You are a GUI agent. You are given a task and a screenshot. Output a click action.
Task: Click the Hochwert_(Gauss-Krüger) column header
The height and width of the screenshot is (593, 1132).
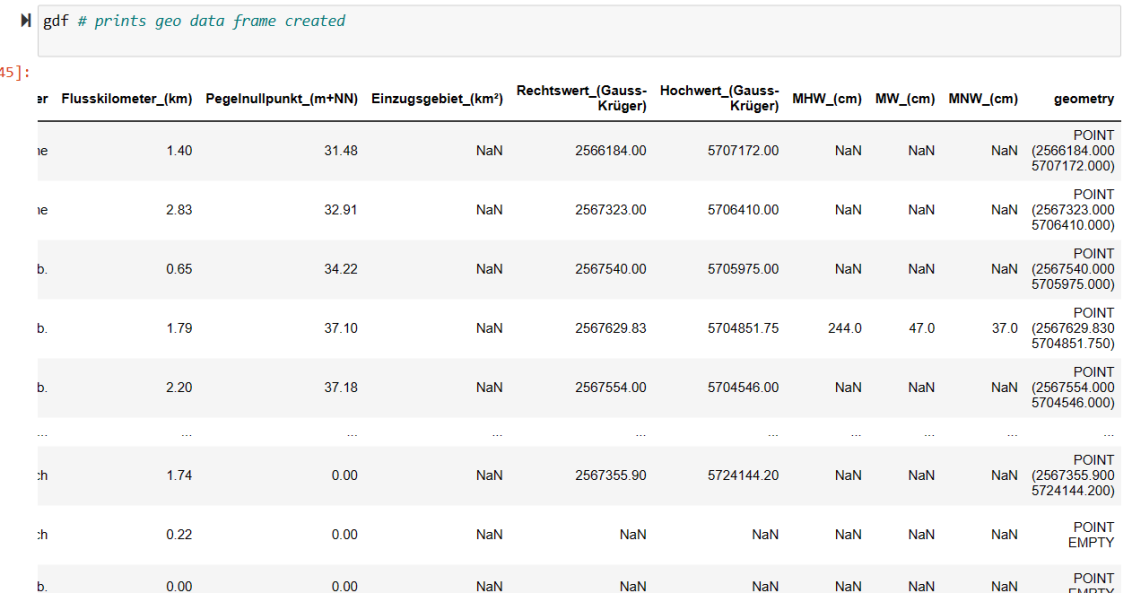(719, 98)
